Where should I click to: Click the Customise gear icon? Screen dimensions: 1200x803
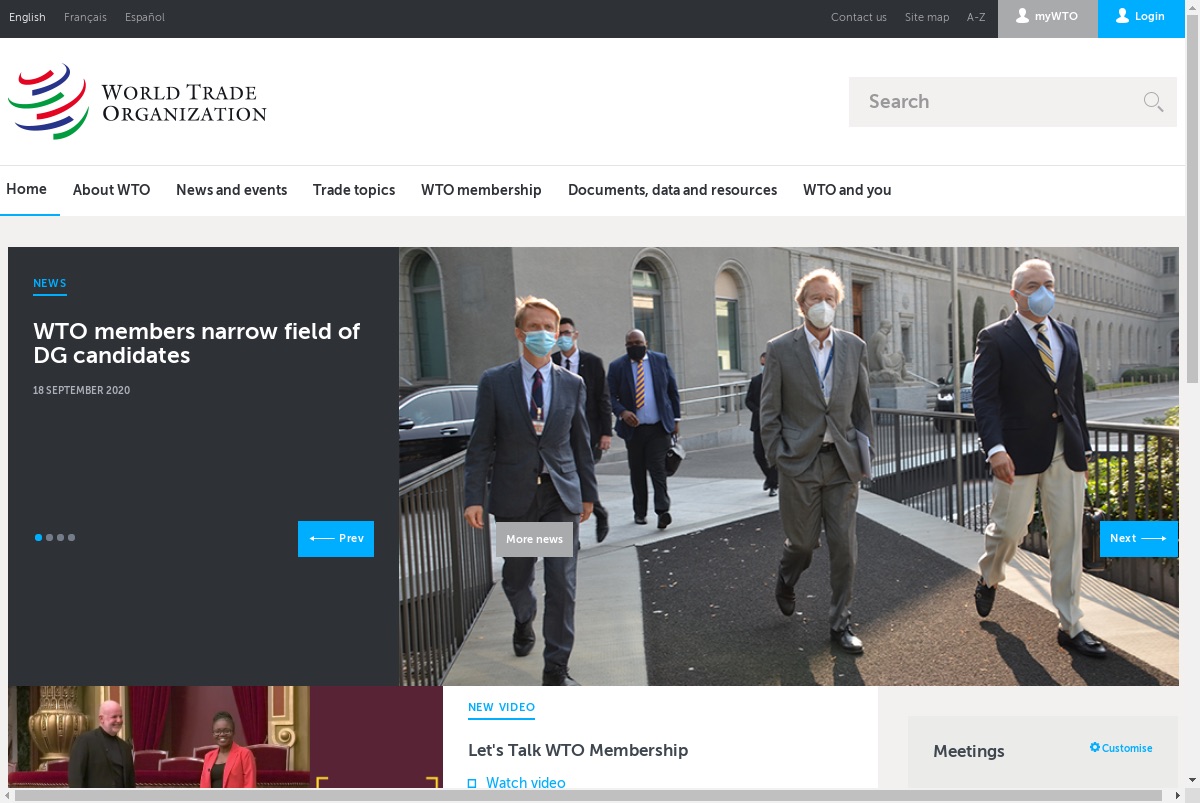tap(1095, 748)
